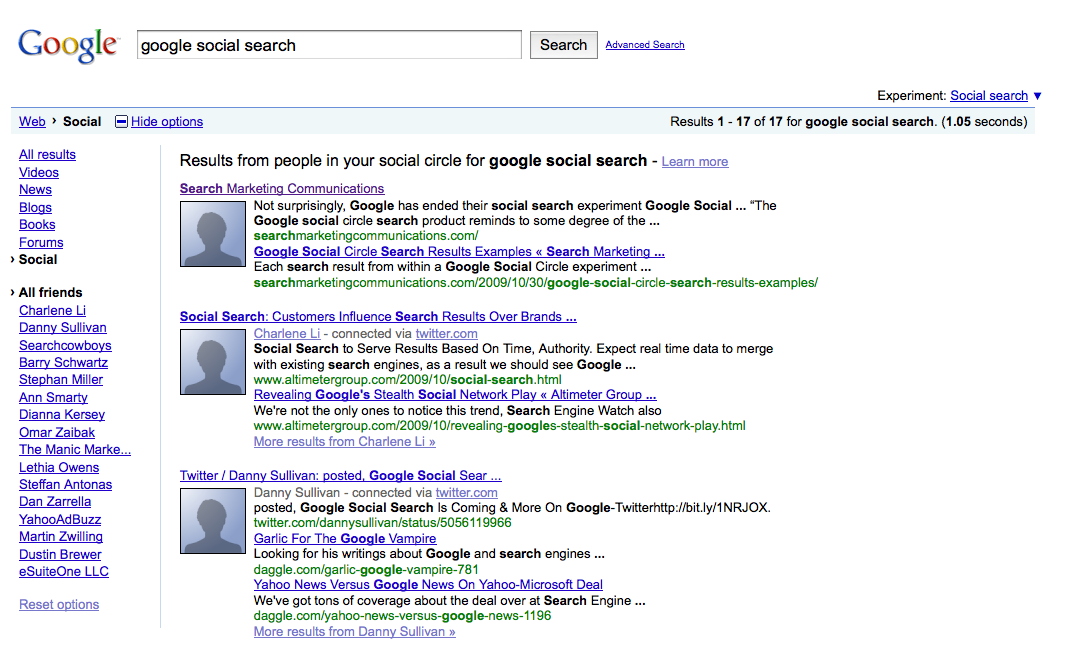This screenshot has height=651, width=1069.
Task: Select Videos filter in left sidebar
Action: [x=39, y=172]
